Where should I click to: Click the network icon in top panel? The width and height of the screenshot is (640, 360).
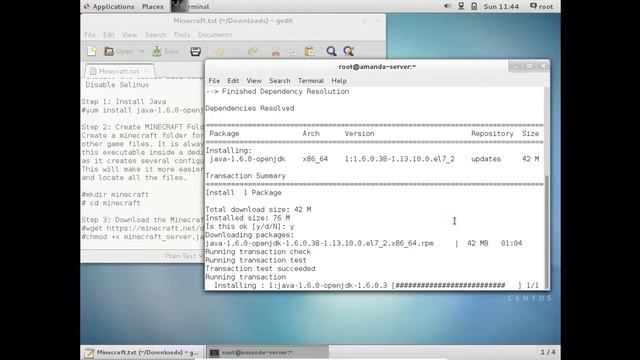[x=461, y=6]
